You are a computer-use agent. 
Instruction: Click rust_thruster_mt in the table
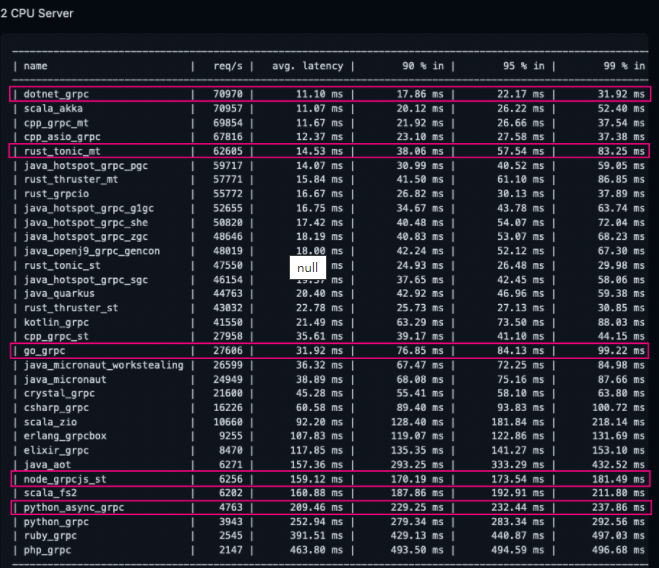point(71,180)
